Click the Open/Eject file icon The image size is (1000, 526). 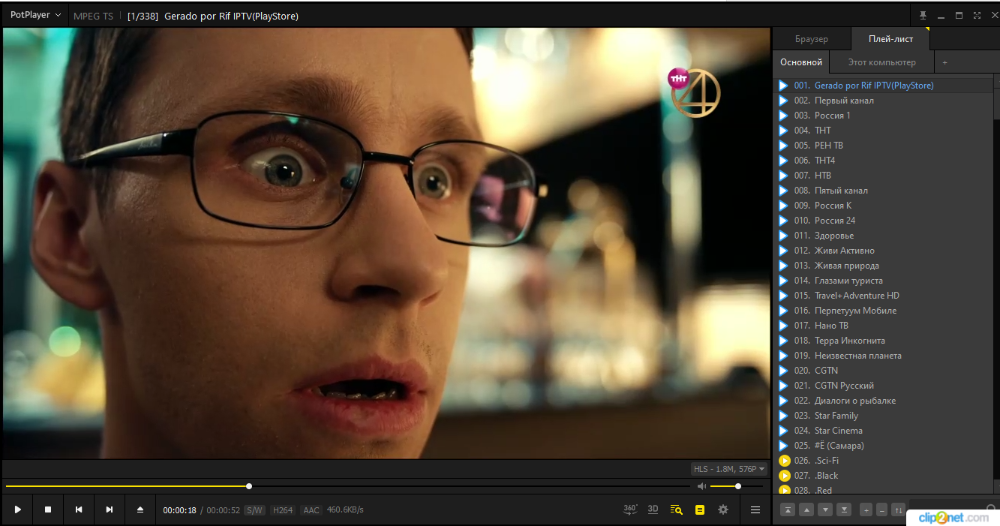pyautogui.click(x=140, y=509)
